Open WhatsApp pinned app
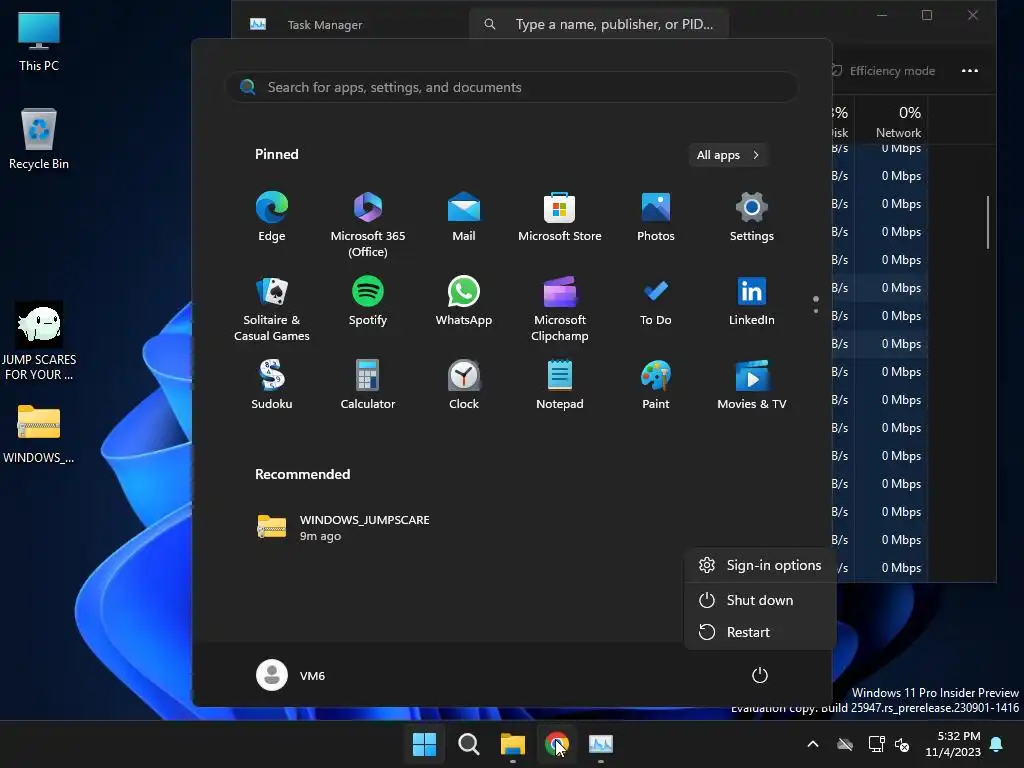 [x=464, y=302]
